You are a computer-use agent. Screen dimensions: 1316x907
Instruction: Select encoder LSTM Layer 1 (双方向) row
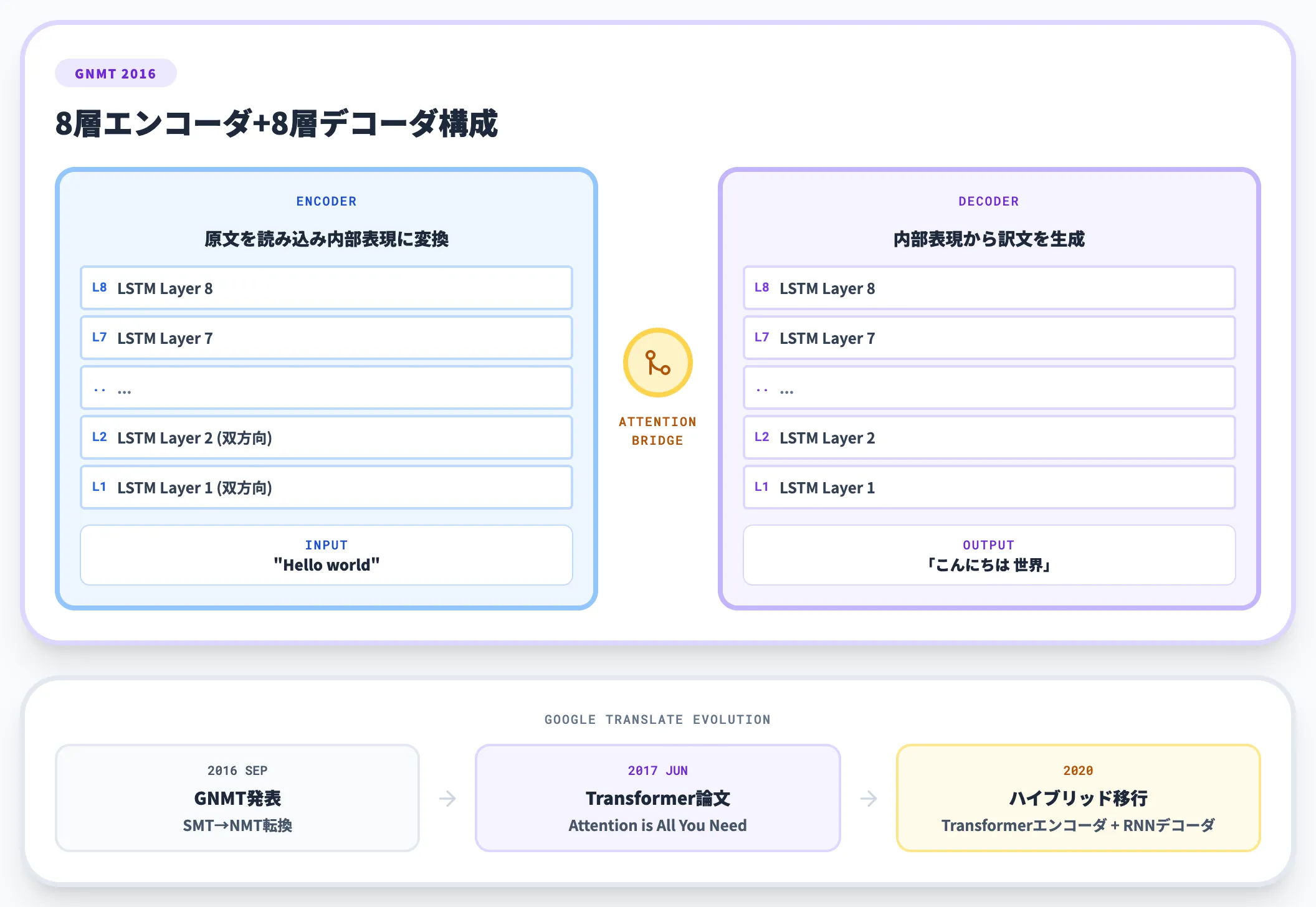pos(327,487)
